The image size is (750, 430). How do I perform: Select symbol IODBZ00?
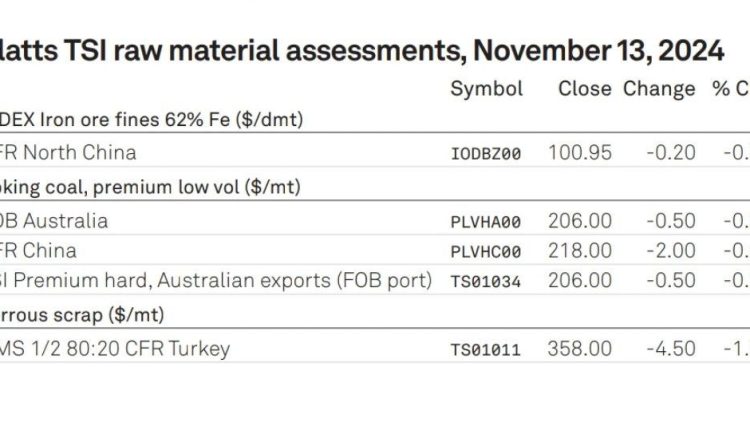[485, 154]
